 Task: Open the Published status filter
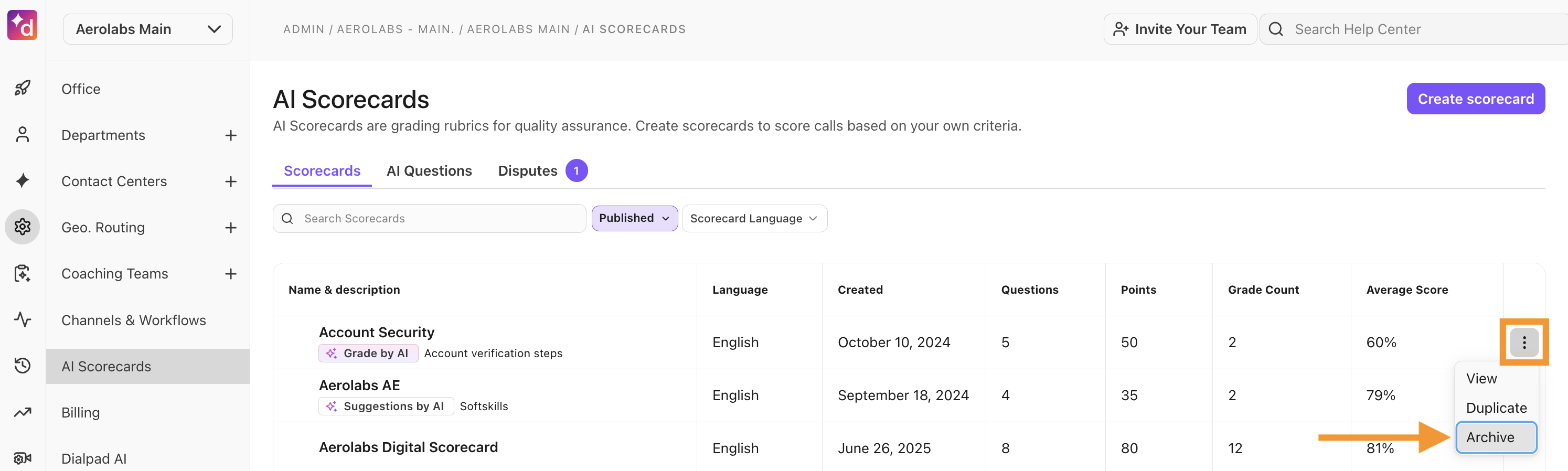[x=634, y=219]
